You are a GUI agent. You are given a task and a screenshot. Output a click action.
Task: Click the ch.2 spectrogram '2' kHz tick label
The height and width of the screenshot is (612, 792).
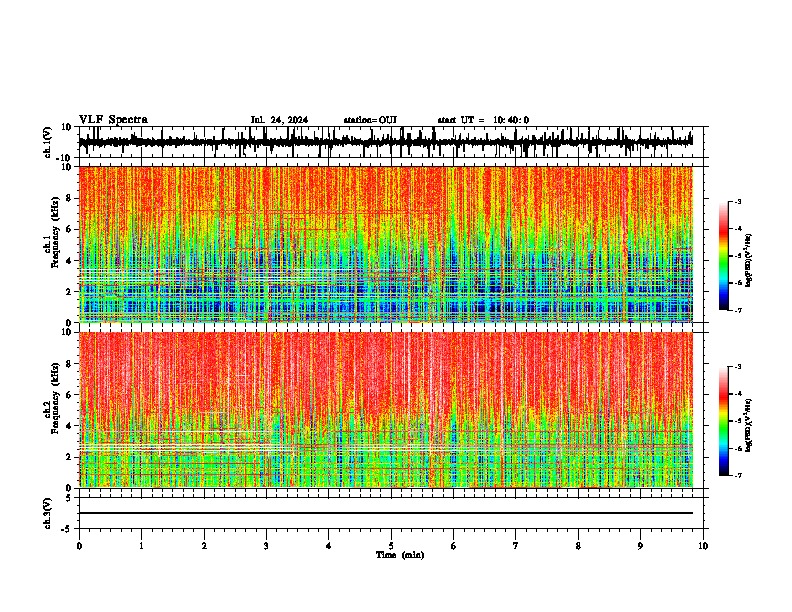pos(69,457)
